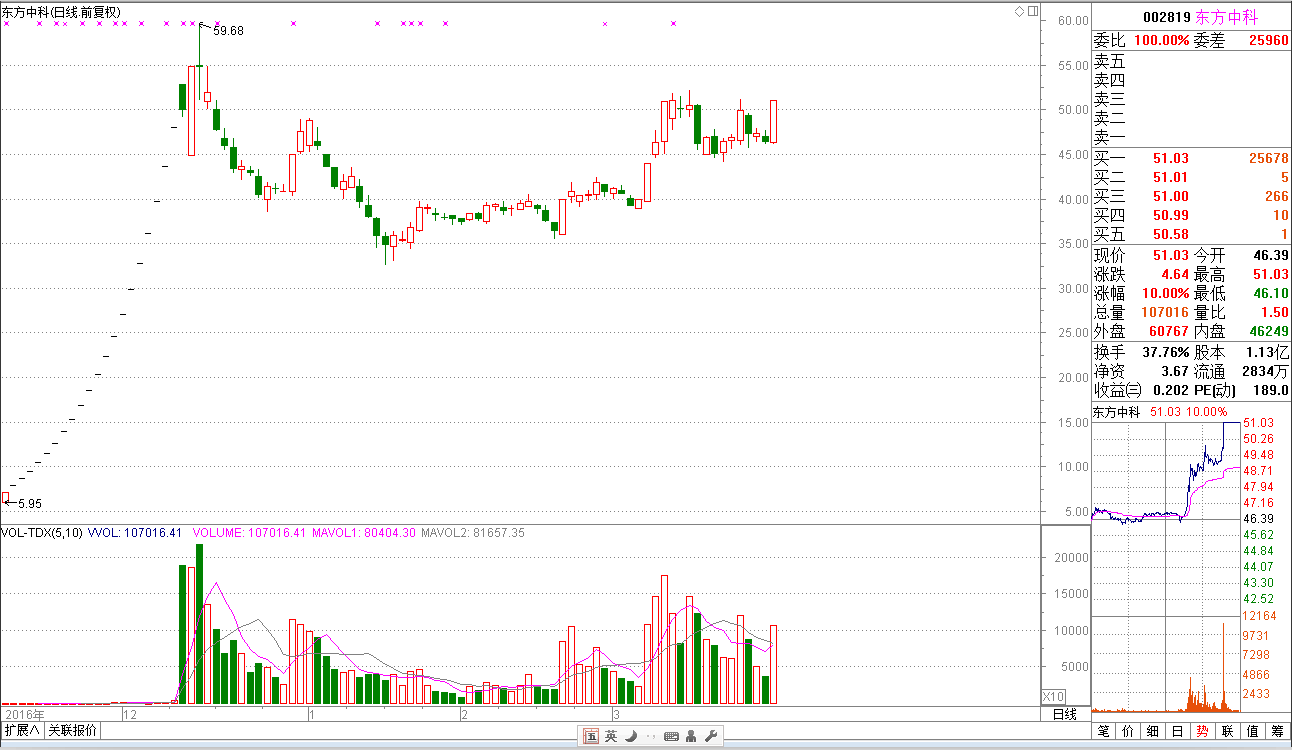Click the 最低 46.10 value
This screenshot has height=750, width=1292.
(1271, 294)
